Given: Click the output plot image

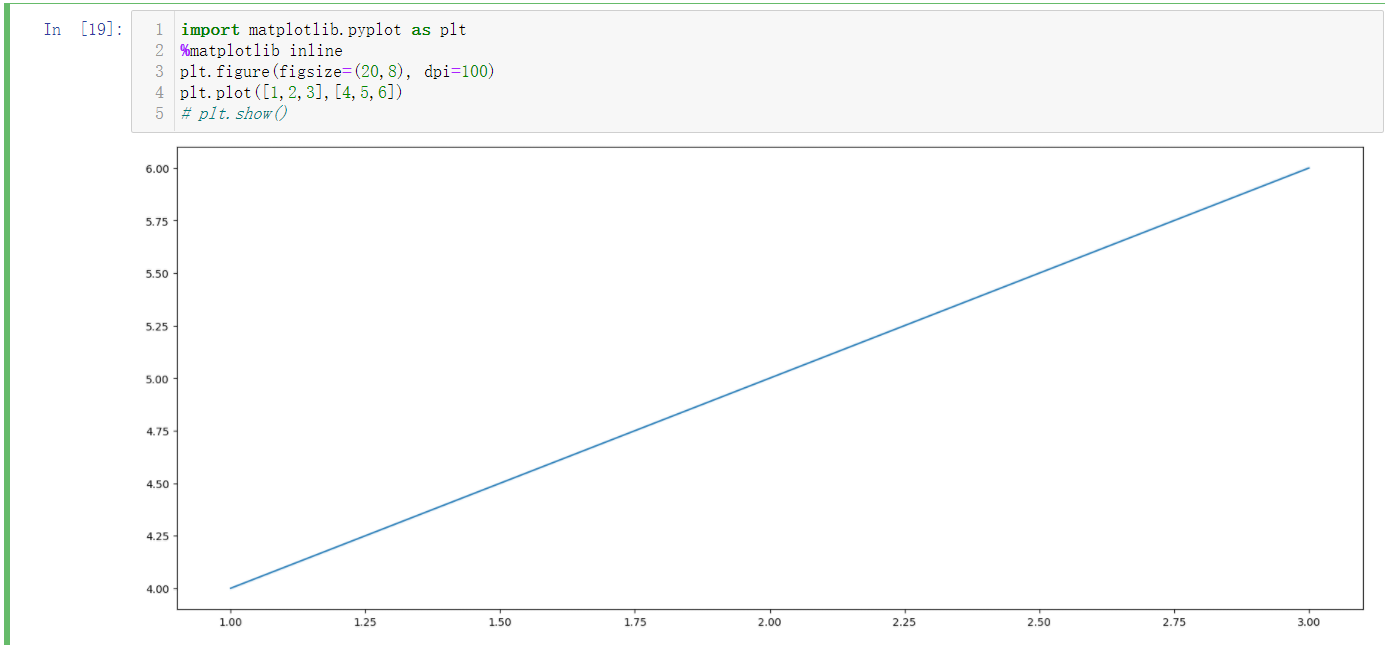Looking at the screenshot, I should coord(755,389).
